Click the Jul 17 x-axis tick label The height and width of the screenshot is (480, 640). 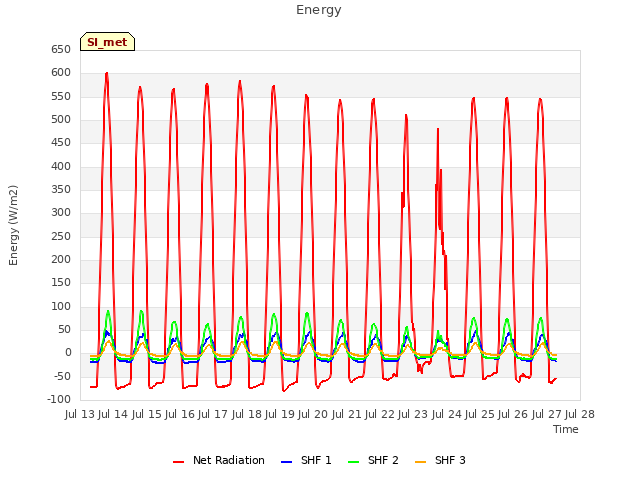[x=213, y=414]
